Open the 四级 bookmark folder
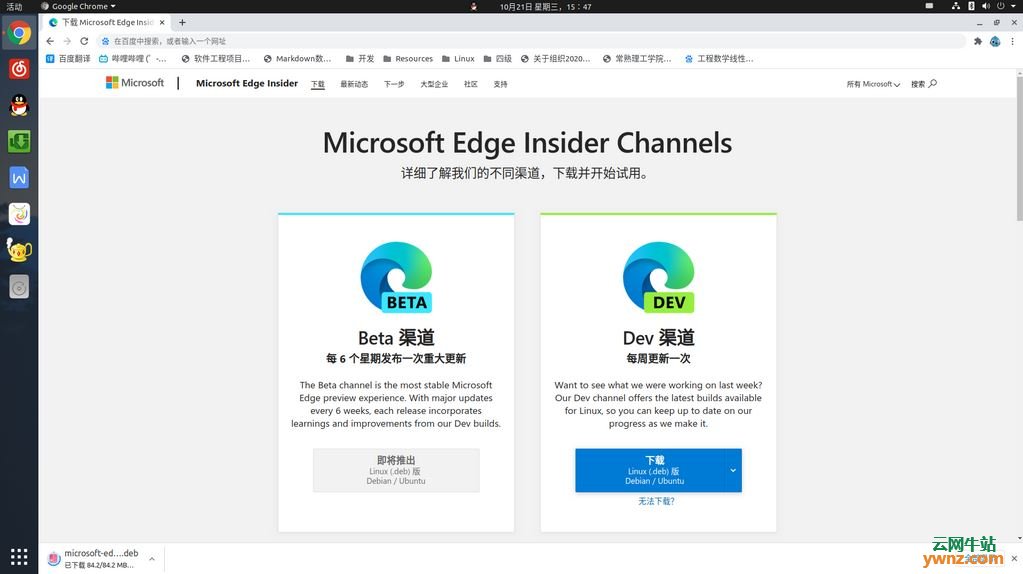Screen dimensions: 1023x574 (x=498, y=59)
